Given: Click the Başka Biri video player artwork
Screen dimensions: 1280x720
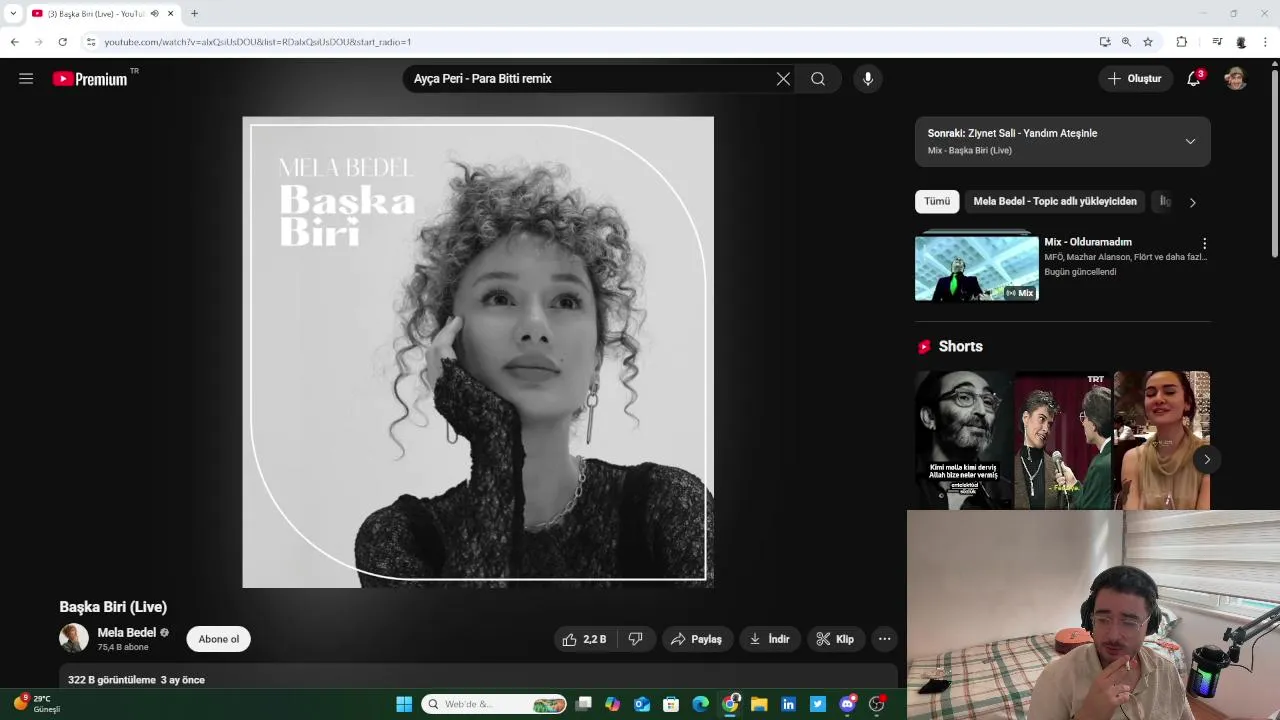Looking at the screenshot, I should point(478,352).
